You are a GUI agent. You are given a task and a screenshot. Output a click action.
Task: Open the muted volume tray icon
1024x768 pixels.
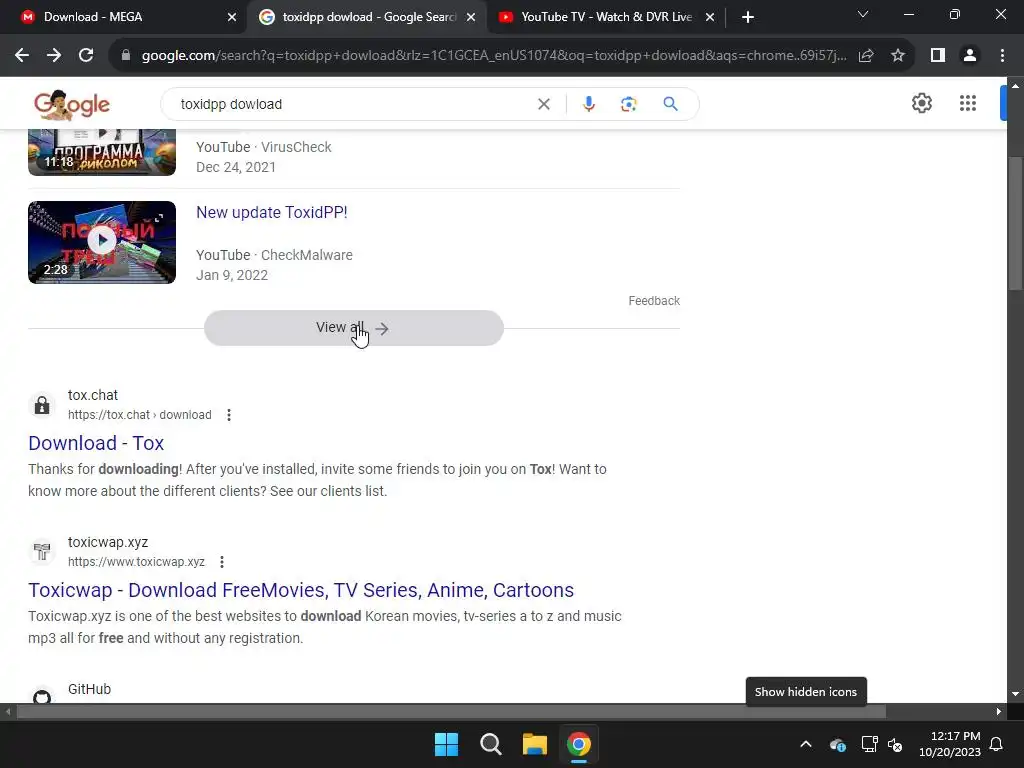(x=895, y=744)
